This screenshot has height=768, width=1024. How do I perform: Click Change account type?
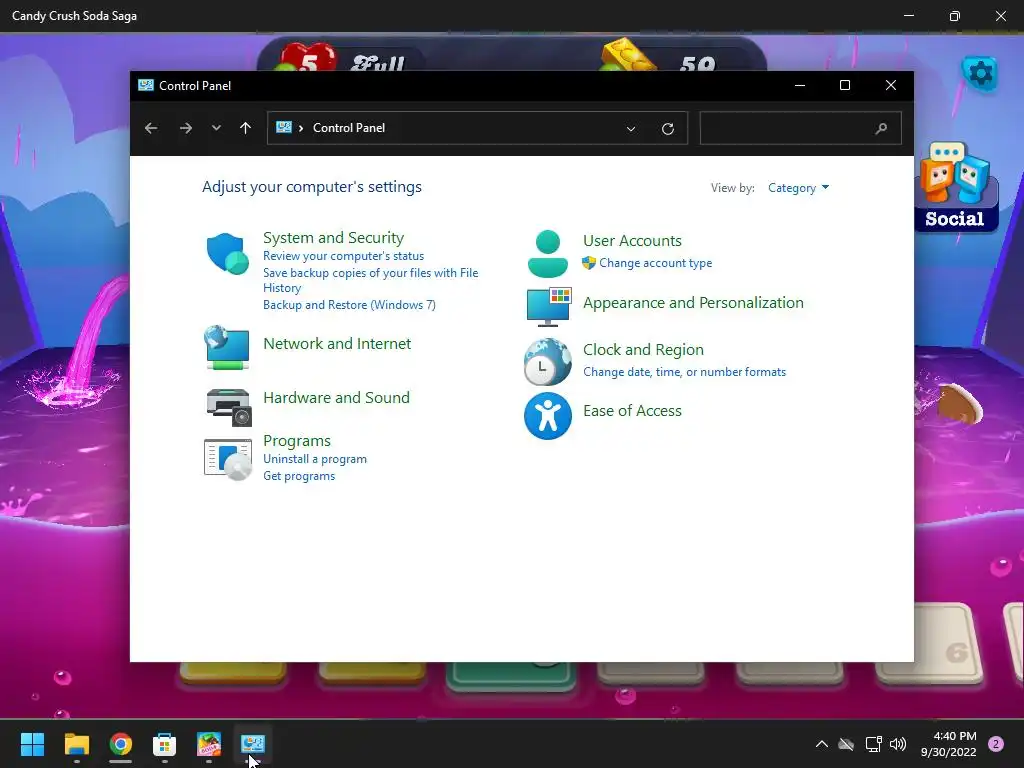pos(656,263)
